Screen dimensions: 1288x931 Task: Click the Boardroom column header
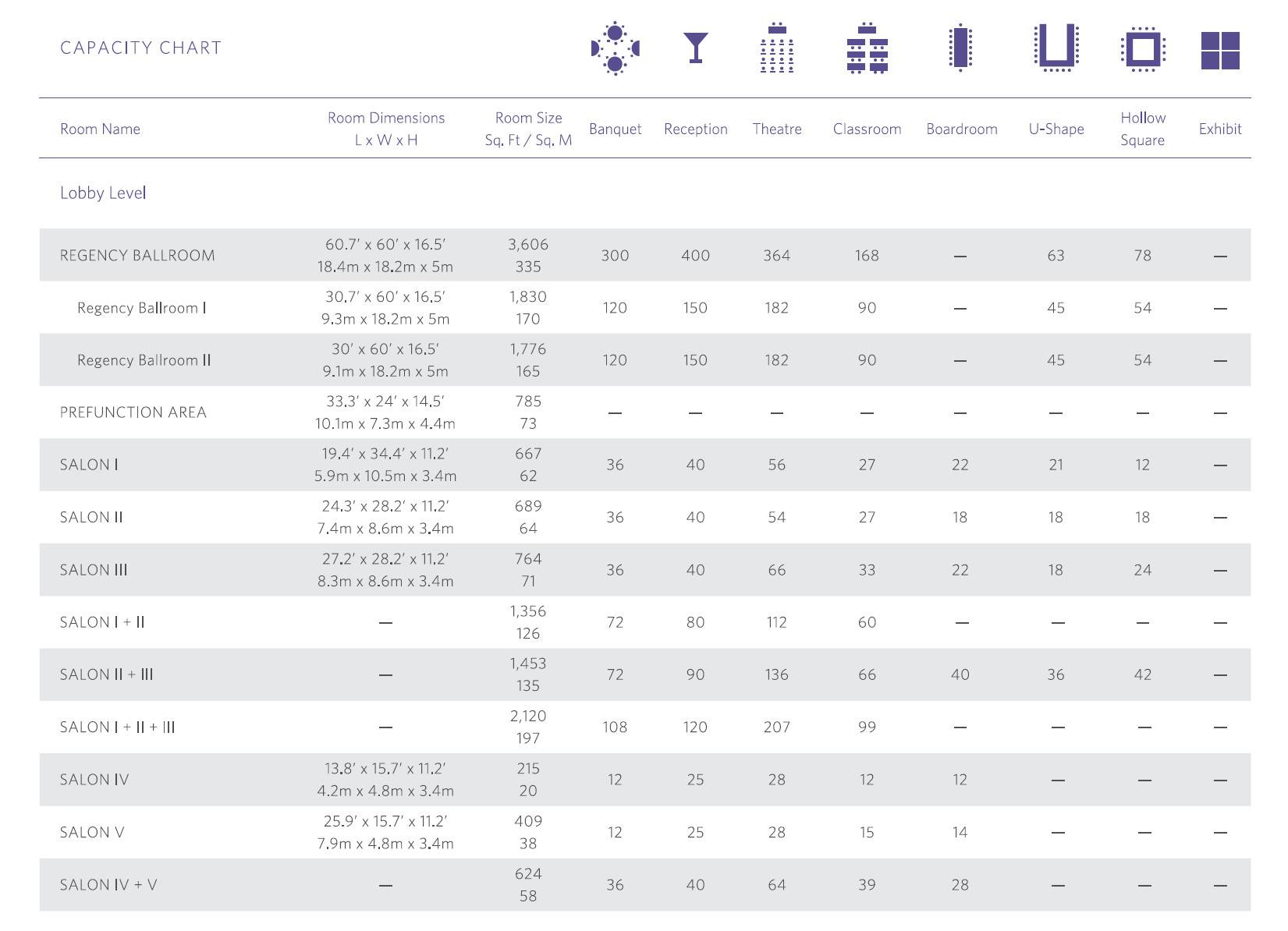(x=962, y=129)
